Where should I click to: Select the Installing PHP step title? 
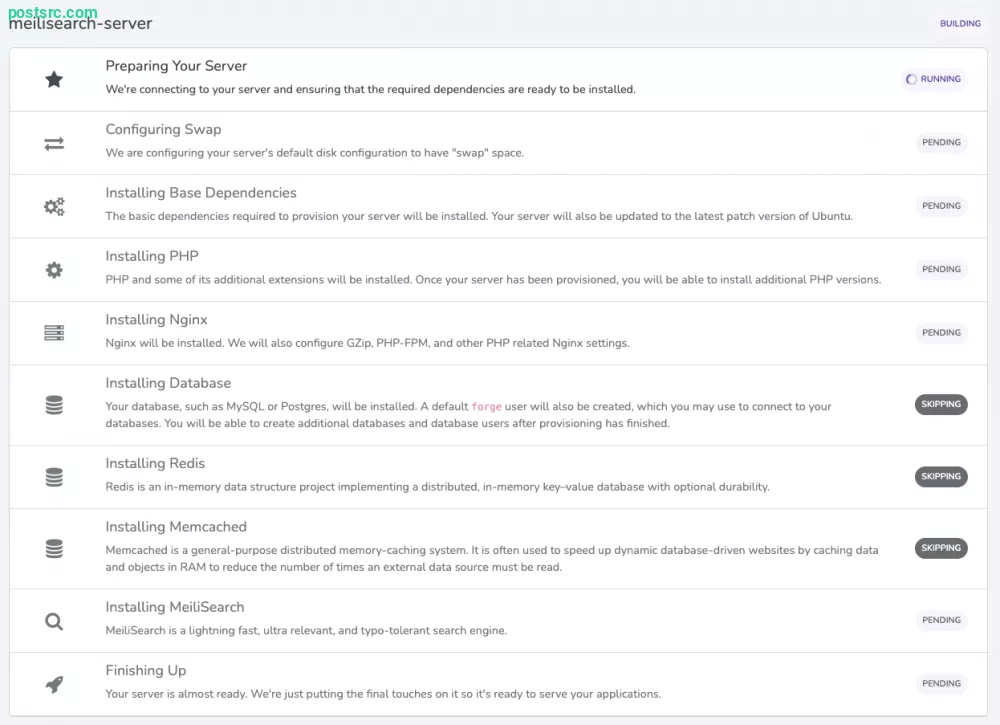click(x=152, y=256)
